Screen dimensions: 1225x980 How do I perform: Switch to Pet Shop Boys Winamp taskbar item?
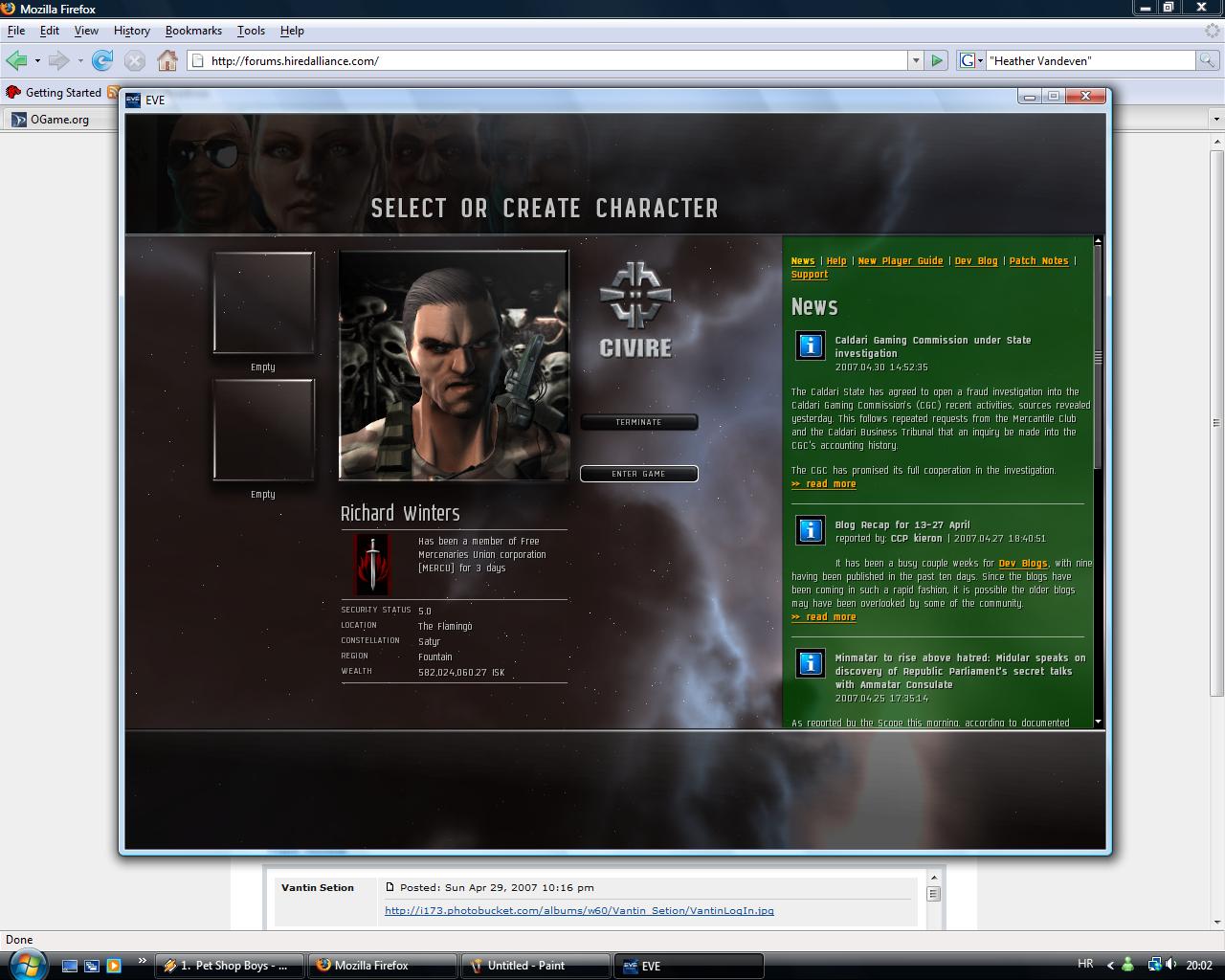231,966
